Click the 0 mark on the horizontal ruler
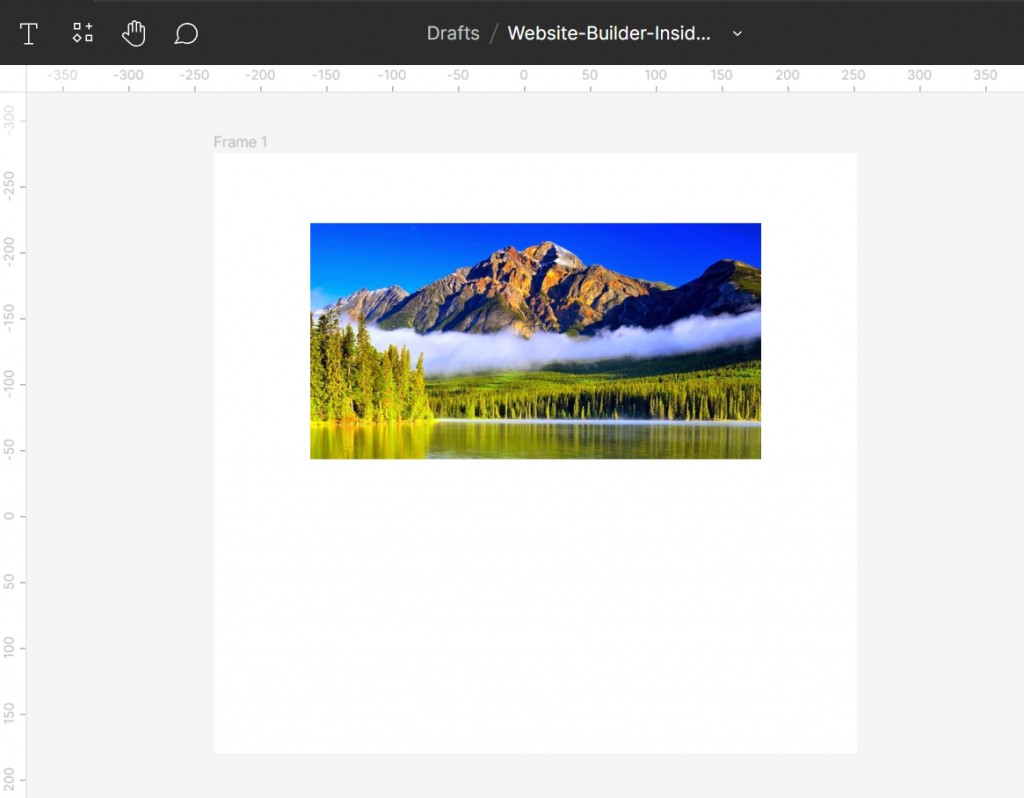This screenshot has height=798, width=1024. pyautogui.click(x=522, y=74)
